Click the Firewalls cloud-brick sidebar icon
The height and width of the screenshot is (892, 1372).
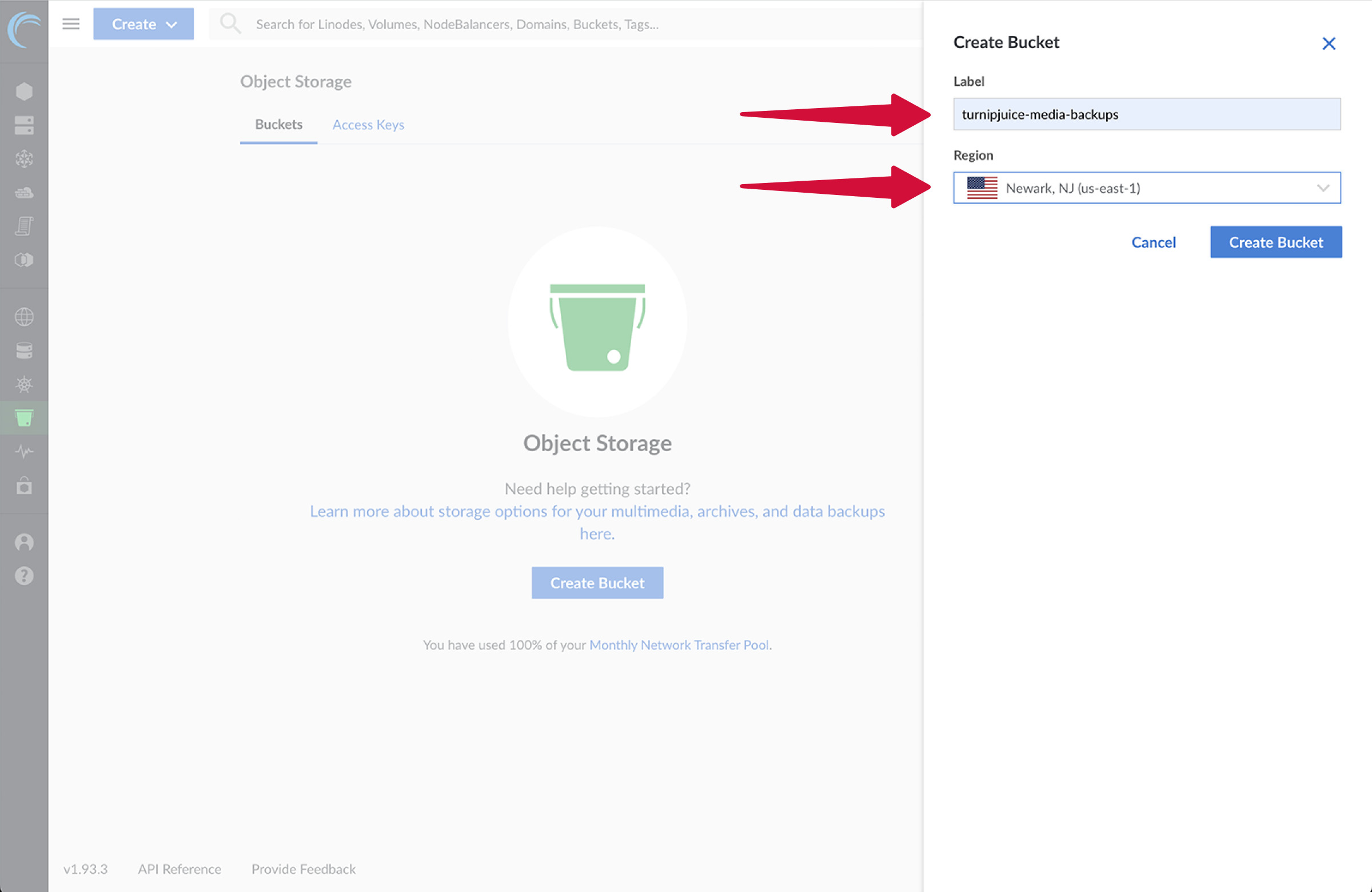pyautogui.click(x=23, y=193)
